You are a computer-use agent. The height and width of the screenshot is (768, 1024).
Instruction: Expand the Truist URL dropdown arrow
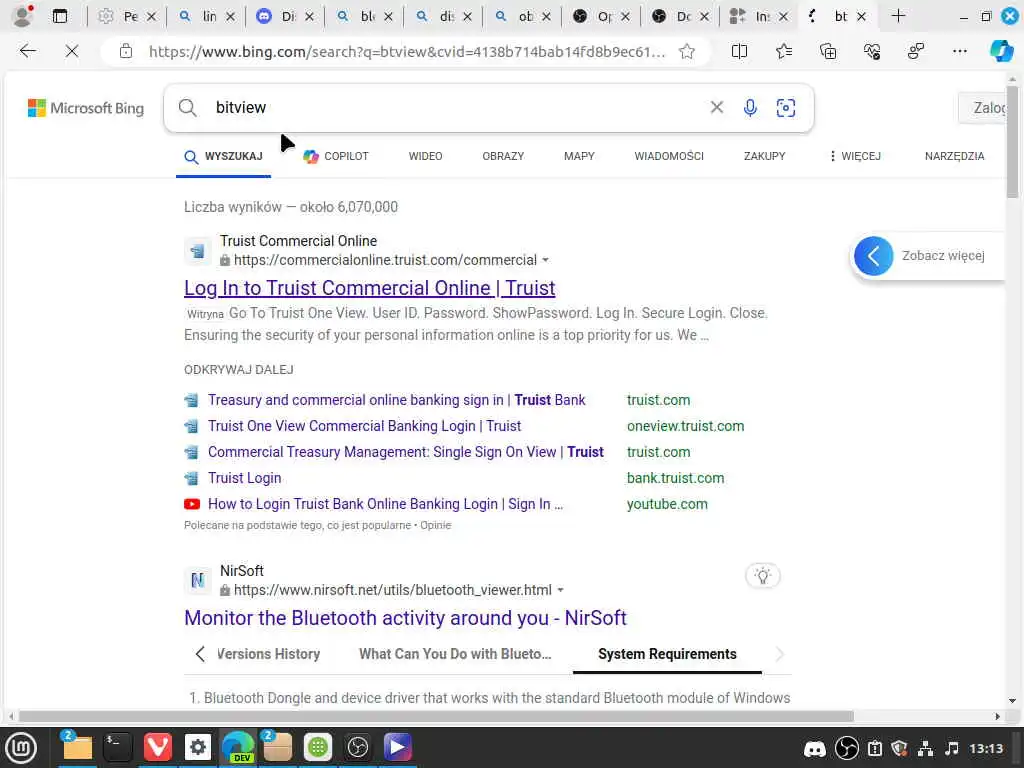[x=545, y=260]
